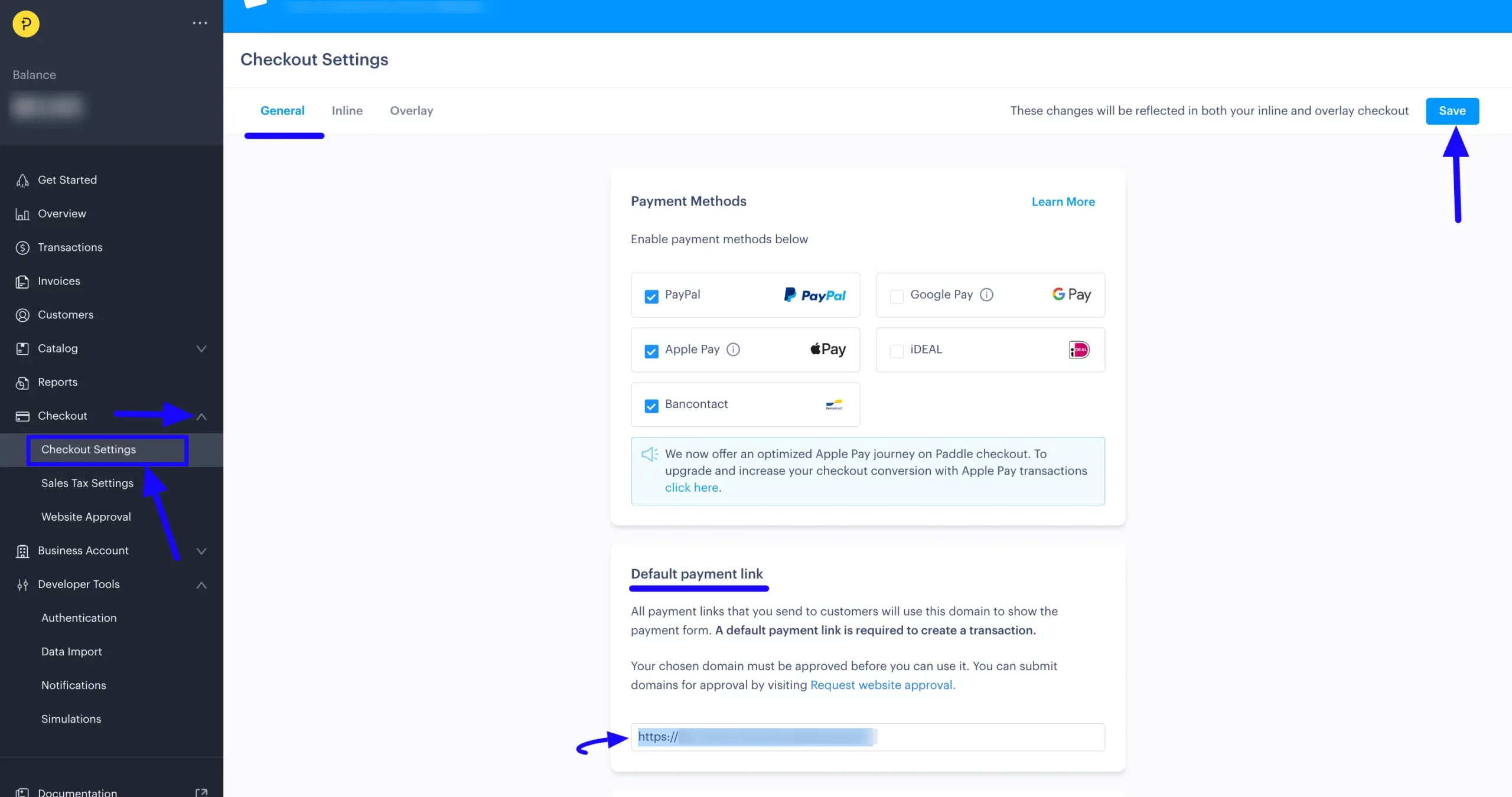
Task: Open Website Approval page
Action: 86,517
